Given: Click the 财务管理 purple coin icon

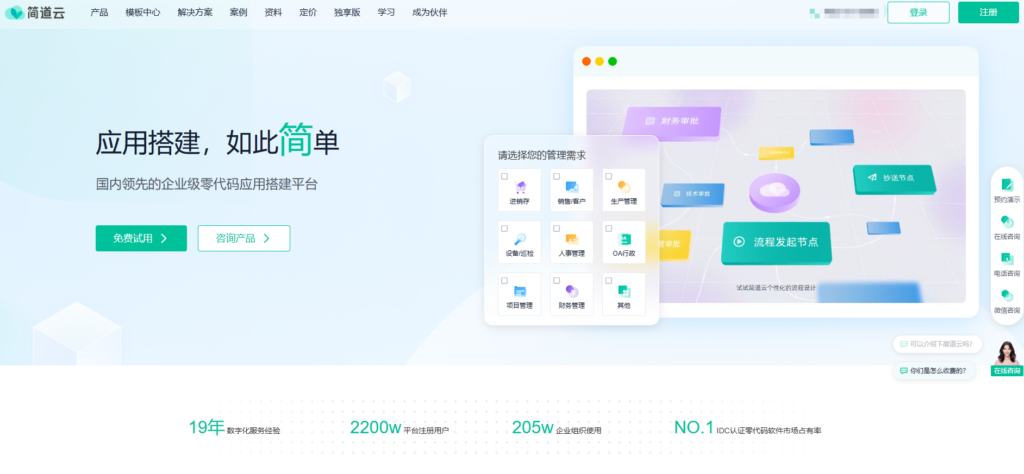Looking at the screenshot, I should pos(572,291).
